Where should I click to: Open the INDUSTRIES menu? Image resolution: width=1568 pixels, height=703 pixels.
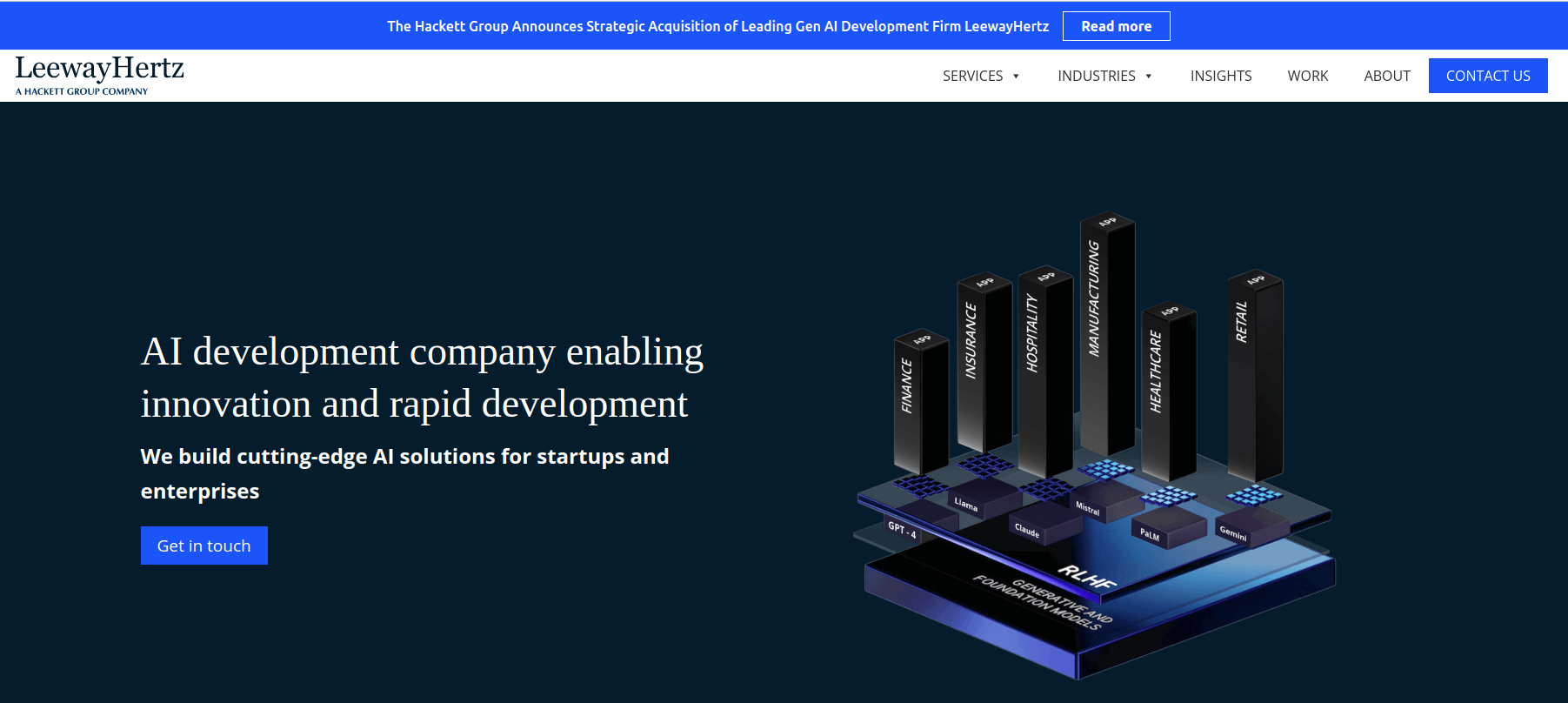click(1096, 76)
